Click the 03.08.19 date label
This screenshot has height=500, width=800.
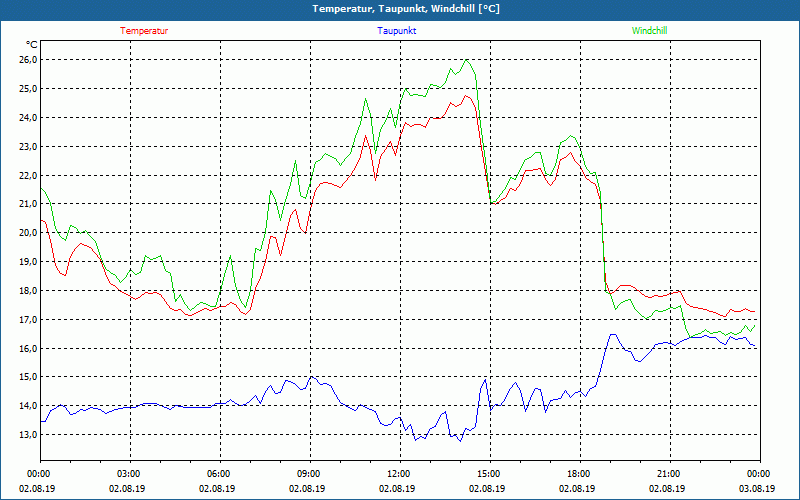click(x=757, y=489)
